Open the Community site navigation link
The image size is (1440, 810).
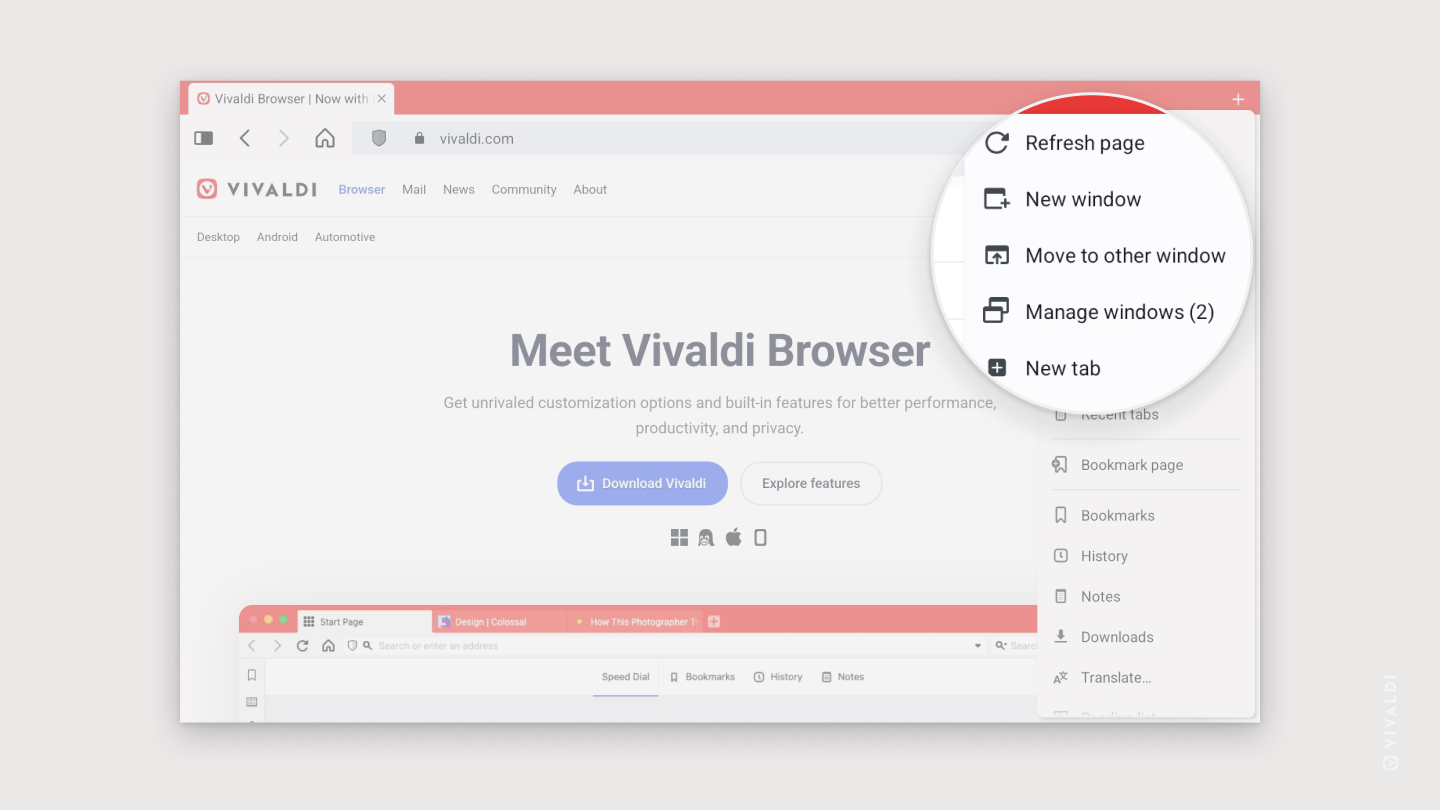tap(524, 189)
